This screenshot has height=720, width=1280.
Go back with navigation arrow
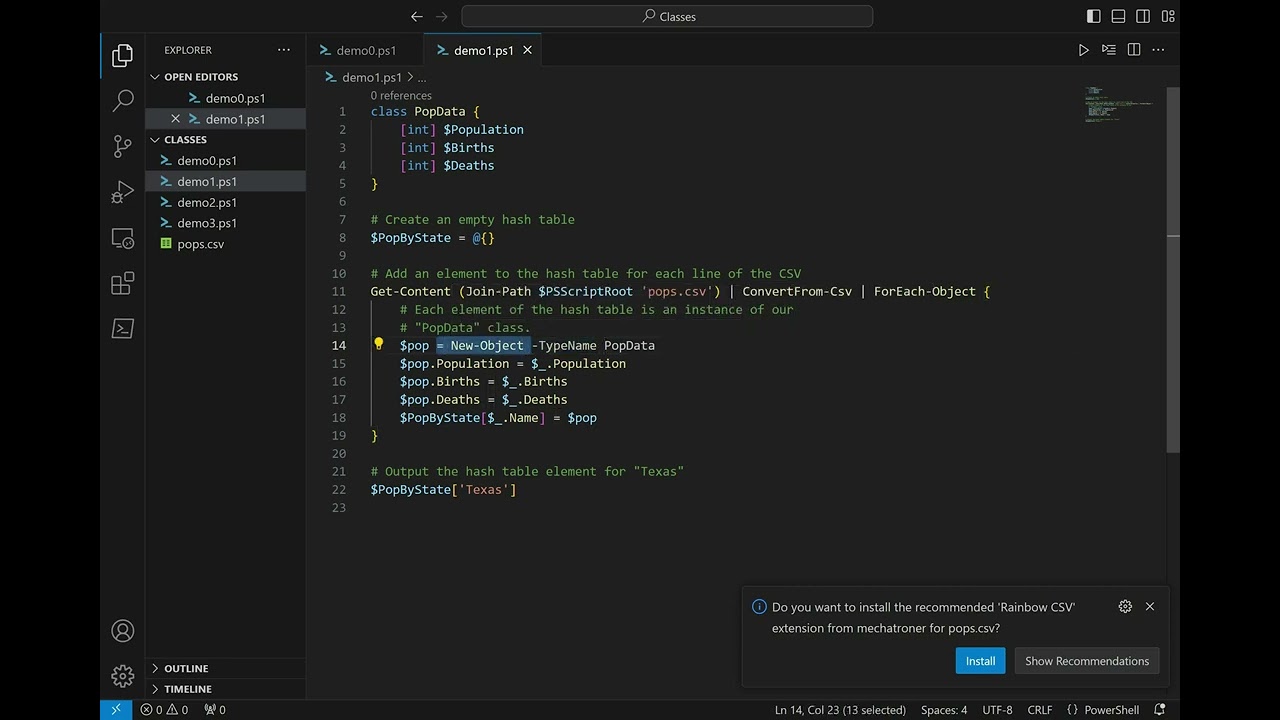[417, 16]
